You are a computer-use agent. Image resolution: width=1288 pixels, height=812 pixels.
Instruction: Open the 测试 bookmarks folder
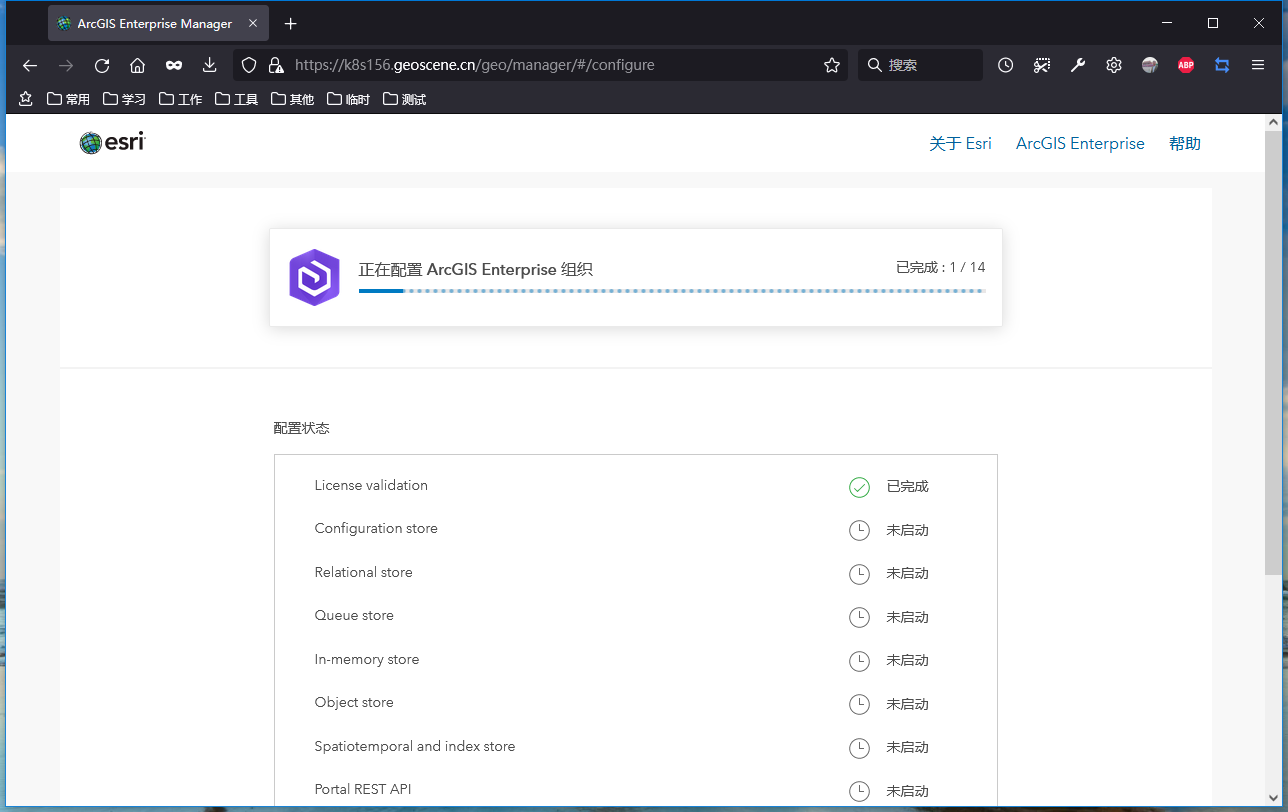point(404,99)
